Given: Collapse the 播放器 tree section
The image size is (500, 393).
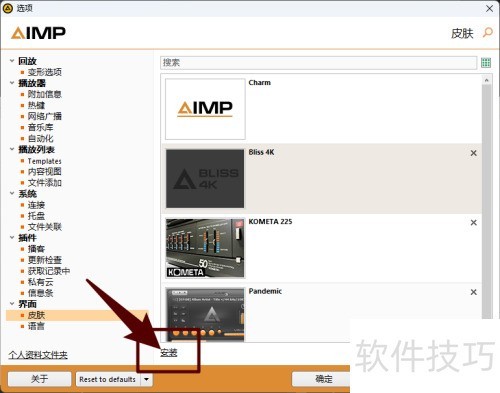Looking at the screenshot, I should (12, 83).
